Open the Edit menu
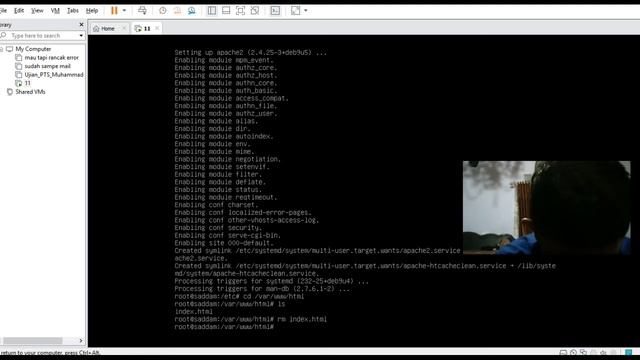Screen dimensions: 640x360 (x=19, y=11)
